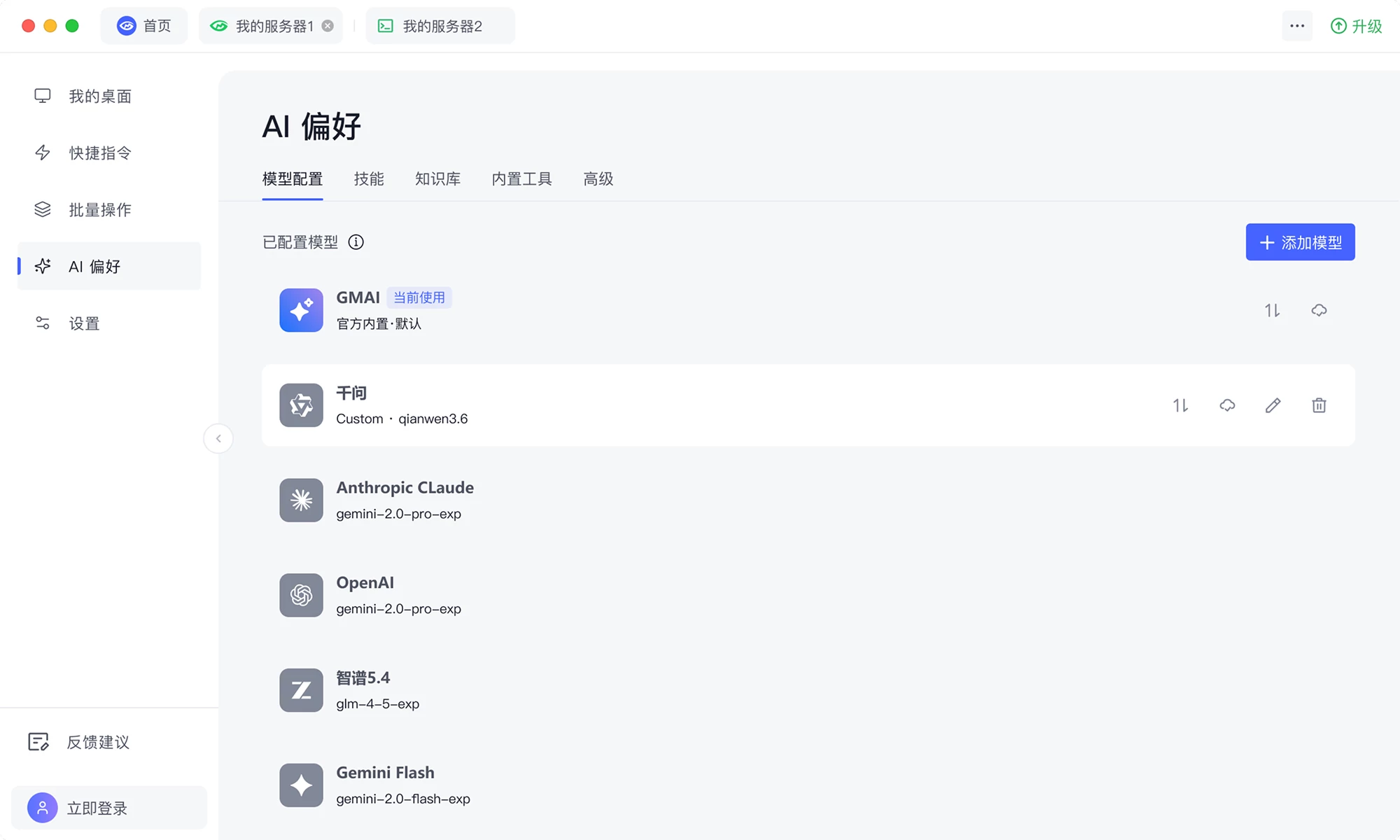Select the Anthropic CLaude model row

808,500
